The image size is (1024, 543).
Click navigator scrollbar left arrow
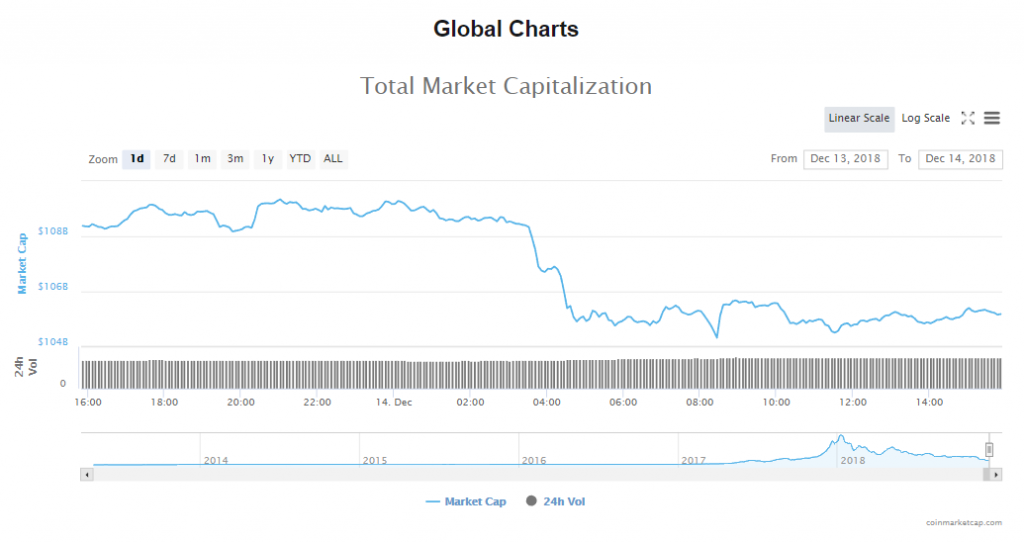coord(86,474)
